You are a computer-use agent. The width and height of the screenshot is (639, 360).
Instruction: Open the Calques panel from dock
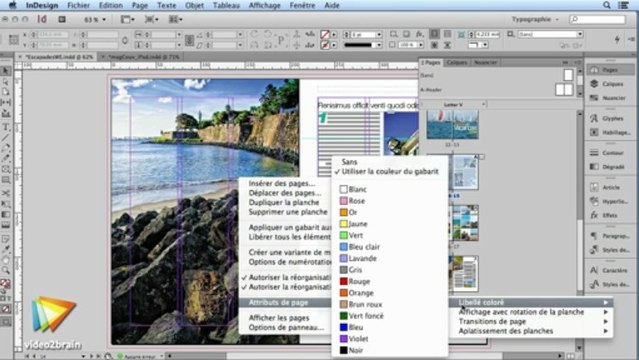(610, 84)
